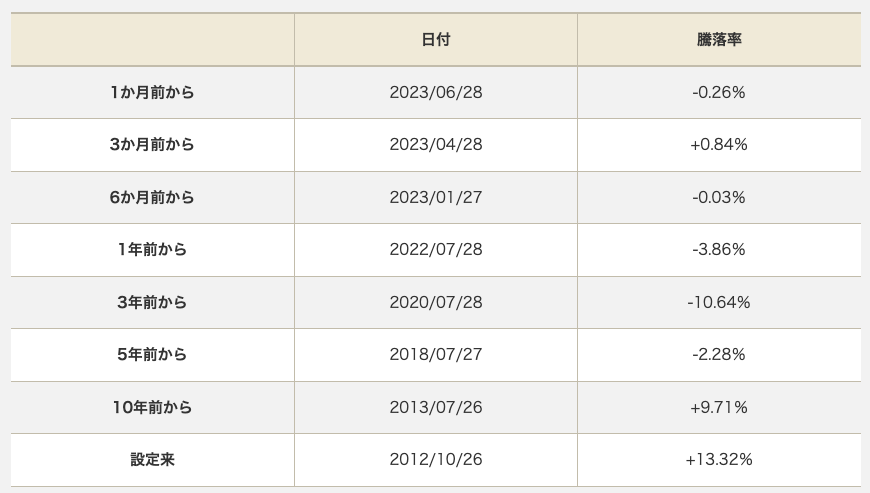Select the 3か月前から row label
The width and height of the screenshot is (870, 493).
(152, 145)
